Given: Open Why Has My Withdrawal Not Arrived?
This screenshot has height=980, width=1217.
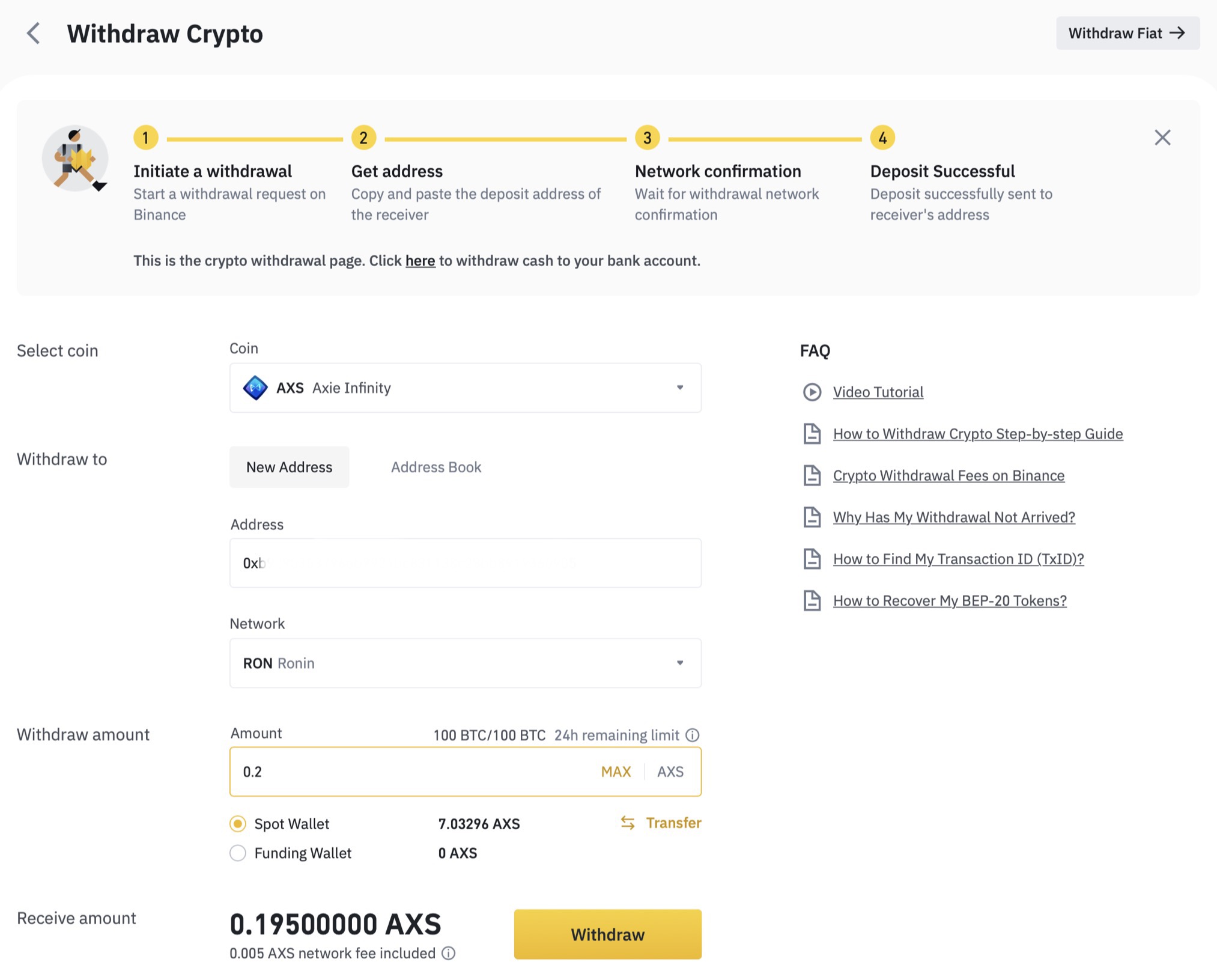Looking at the screenshot, I should click(x=954, y=517).
